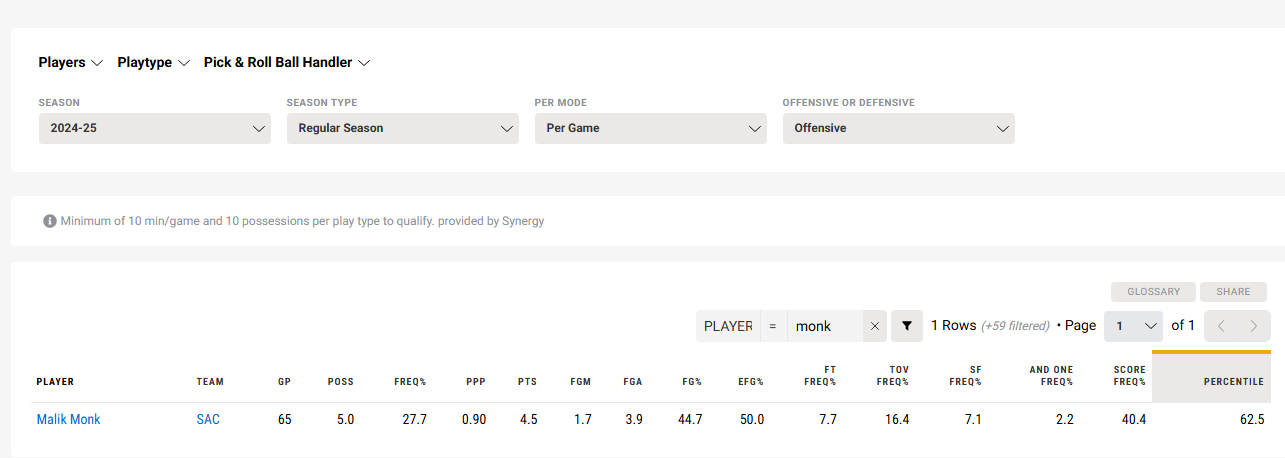
Task: Open the SAC team link
Action: [208, 420]
